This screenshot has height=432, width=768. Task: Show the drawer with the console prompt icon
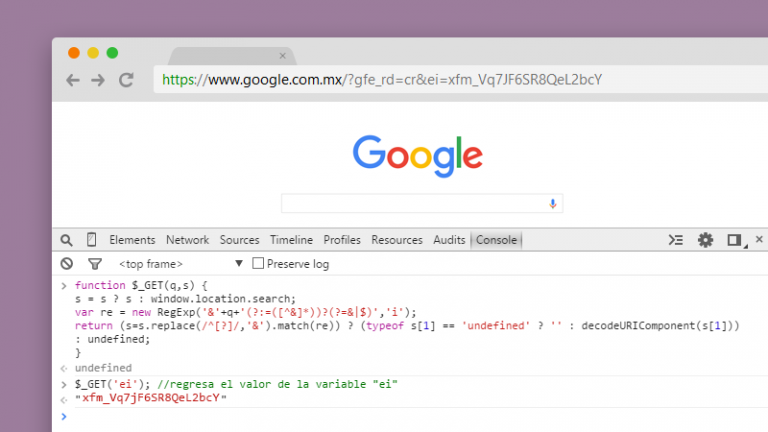tap(676, 240)
